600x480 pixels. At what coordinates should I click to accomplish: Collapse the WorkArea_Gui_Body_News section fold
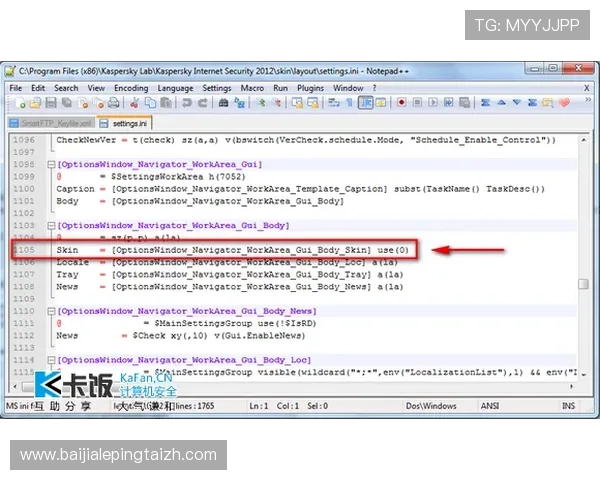49,311
